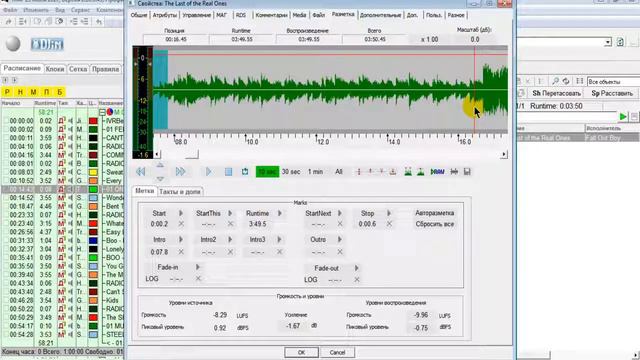The image size is (640, 360).
Task: Click the green WAV waveform icon
Action: pos(437,172)
